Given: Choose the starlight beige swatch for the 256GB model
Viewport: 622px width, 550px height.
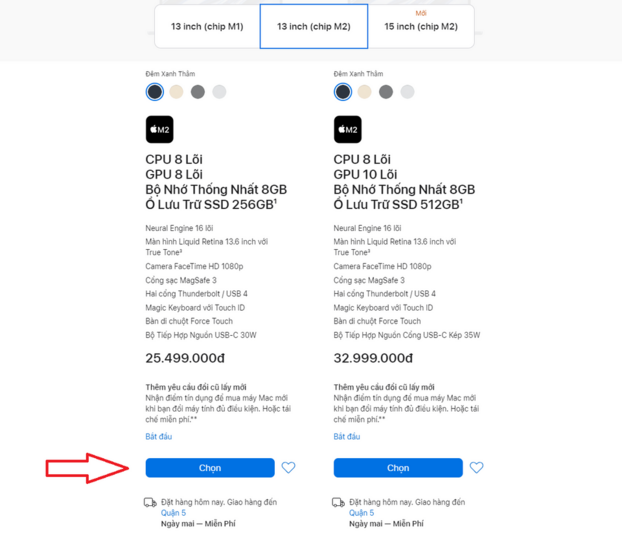Looking at the screenshot, I should pyautogui.click(x=176, y=92).
